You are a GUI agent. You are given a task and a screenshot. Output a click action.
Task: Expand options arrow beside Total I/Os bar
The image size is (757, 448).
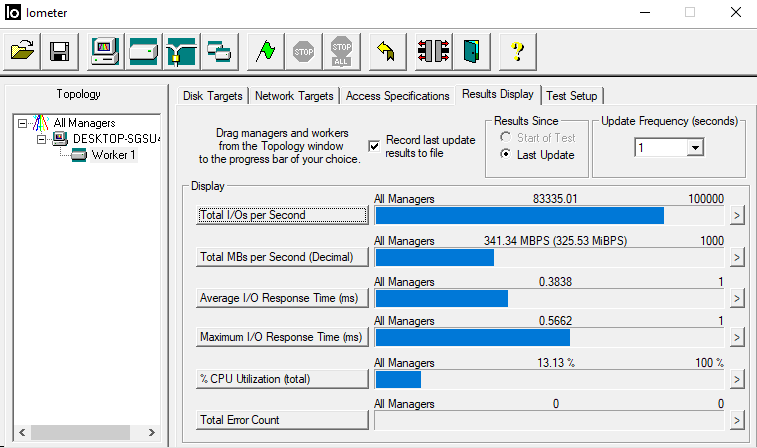pos(738,215)
